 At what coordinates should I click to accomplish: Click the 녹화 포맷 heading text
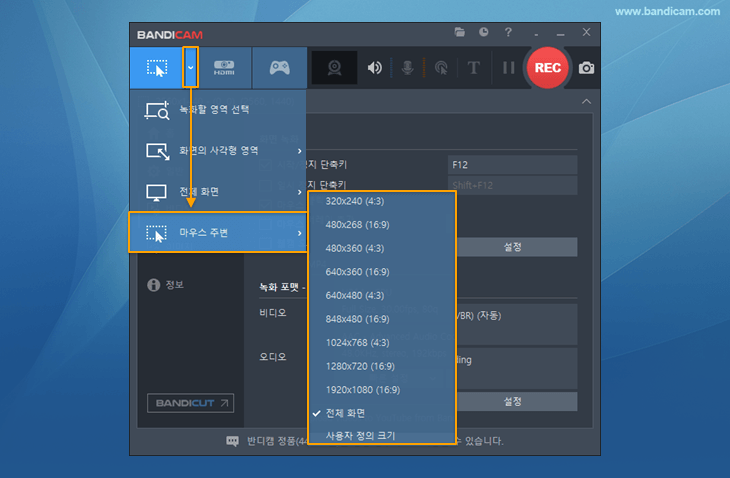pos(279,288)
